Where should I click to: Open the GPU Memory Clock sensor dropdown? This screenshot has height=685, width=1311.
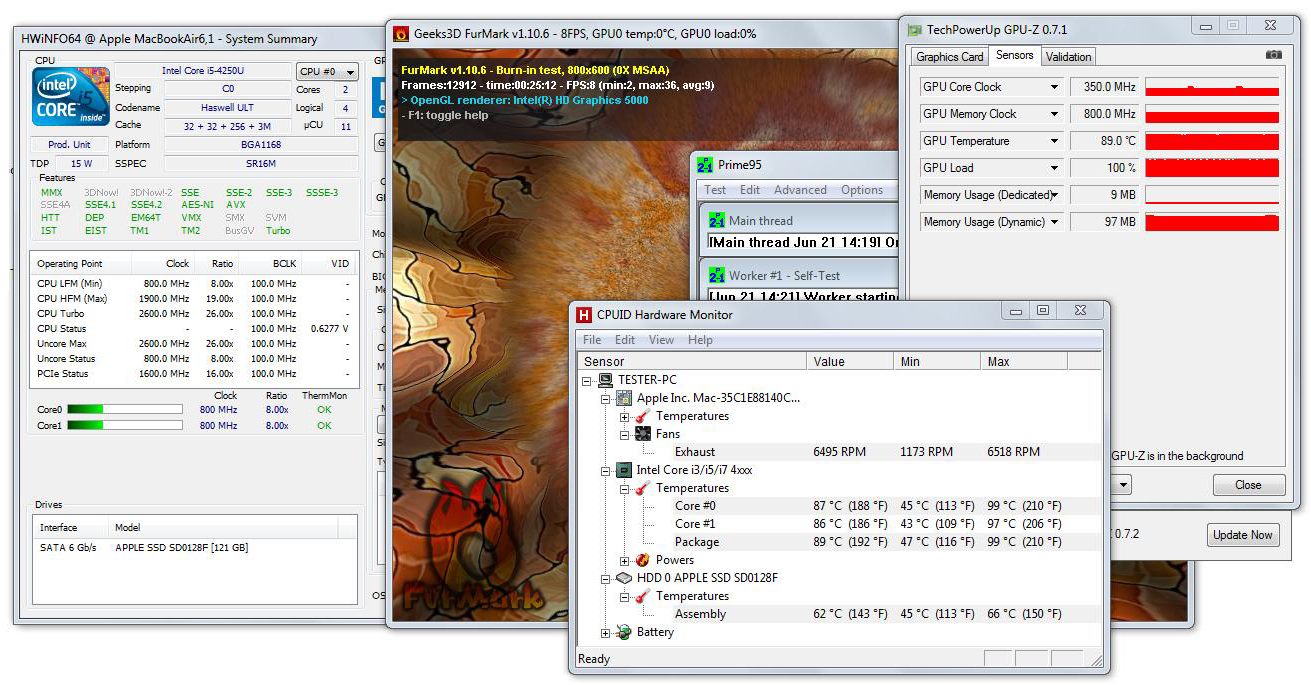pyautogui.click(x=1054, y=114)
